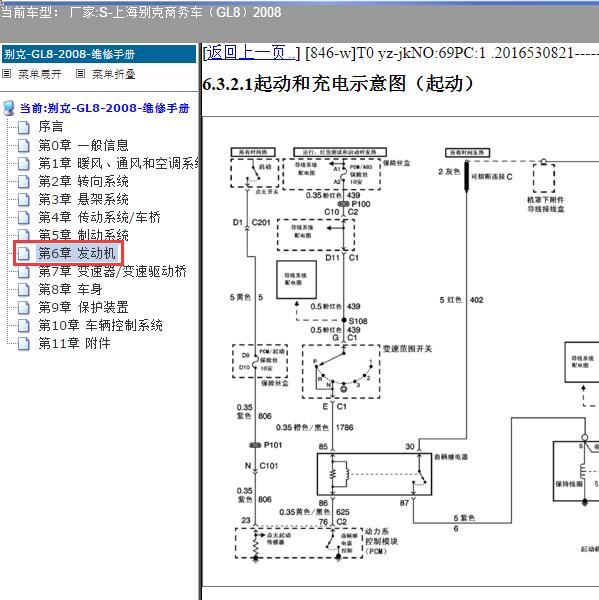
Task: Click the 动力系控制模块 (PCM) label
Action: point(381,541)
